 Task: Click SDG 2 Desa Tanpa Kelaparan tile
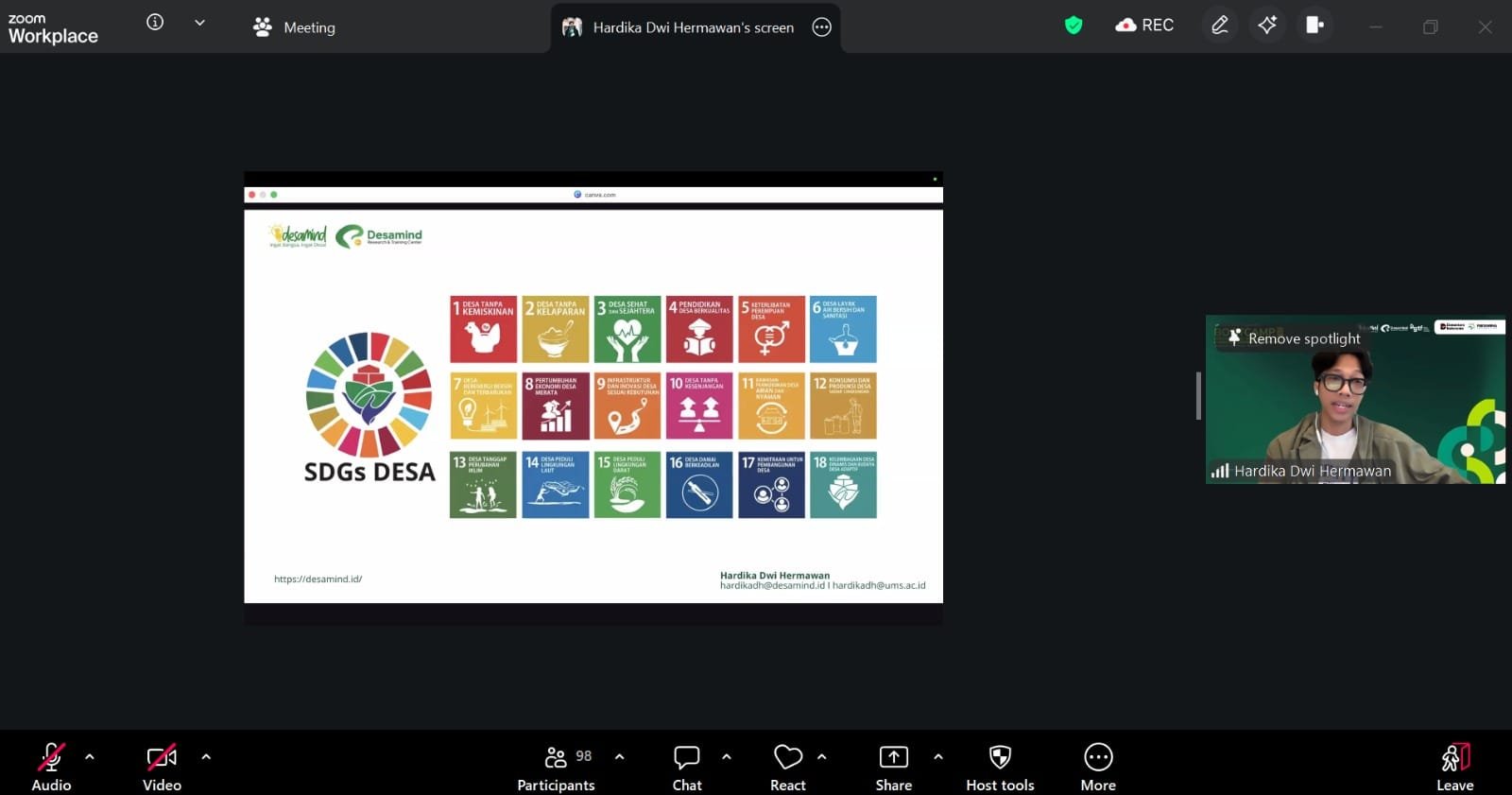[556, 329]
